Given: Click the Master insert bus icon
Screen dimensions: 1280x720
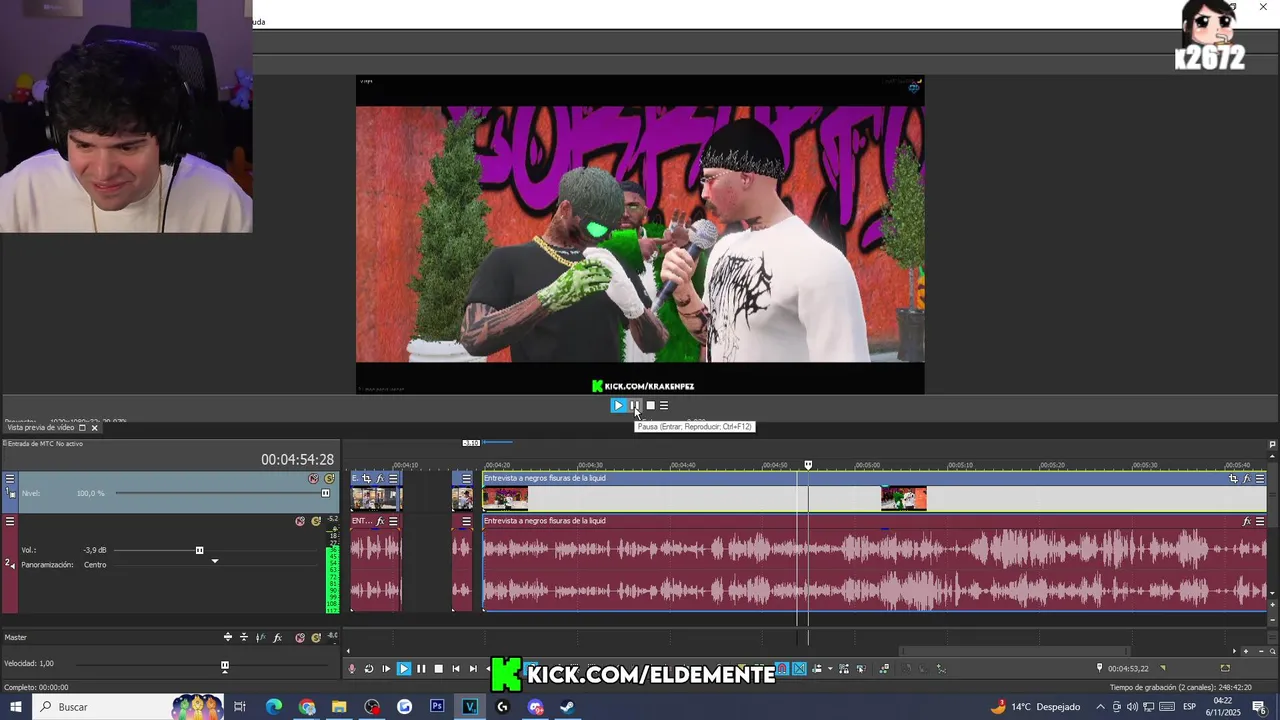Looking at the screenshot, I should click(228, 637).
